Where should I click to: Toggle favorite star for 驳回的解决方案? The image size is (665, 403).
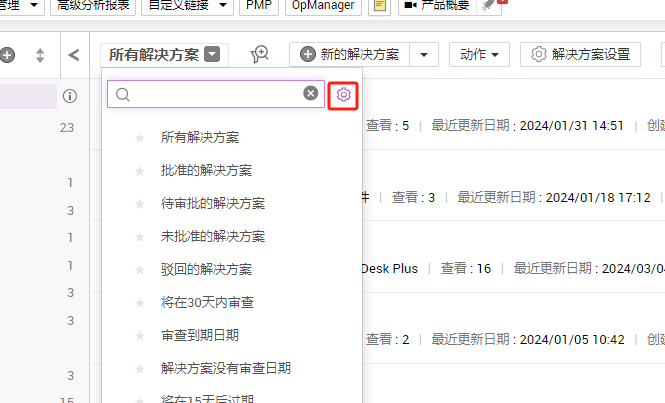click(x=140, y=269)
